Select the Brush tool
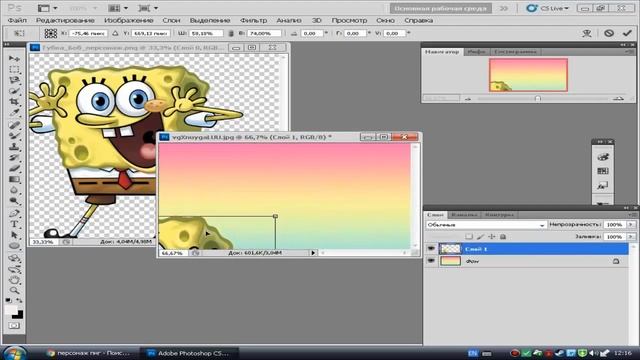The image size is (640, 360). [14, 136]
